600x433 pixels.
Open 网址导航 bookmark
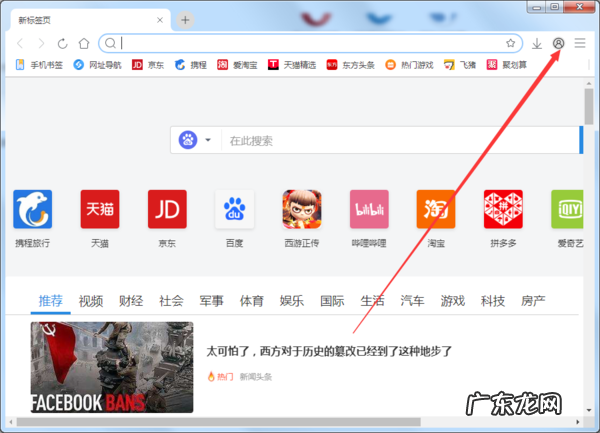pyautogui.click(x=97, y=65)
